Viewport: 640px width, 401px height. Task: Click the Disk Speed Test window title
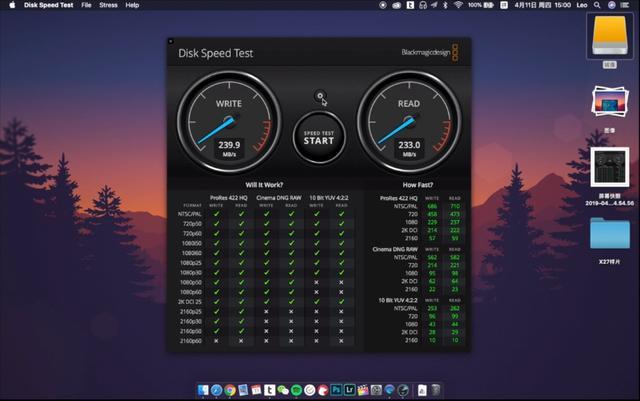pyautogui.click(x=216, y=53)
